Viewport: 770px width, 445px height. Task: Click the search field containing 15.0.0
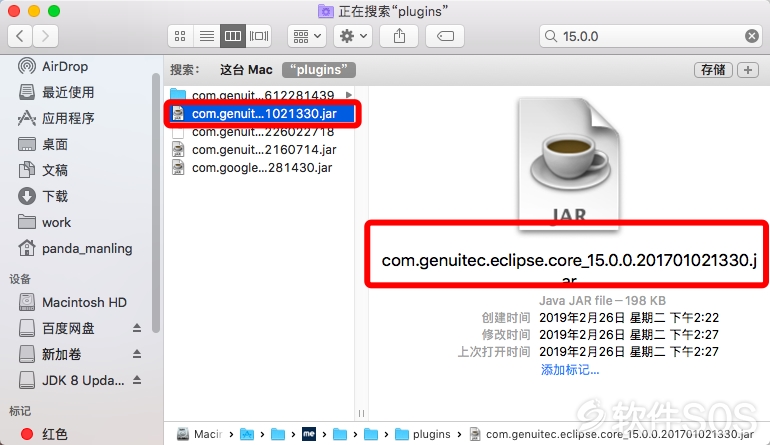651,36
